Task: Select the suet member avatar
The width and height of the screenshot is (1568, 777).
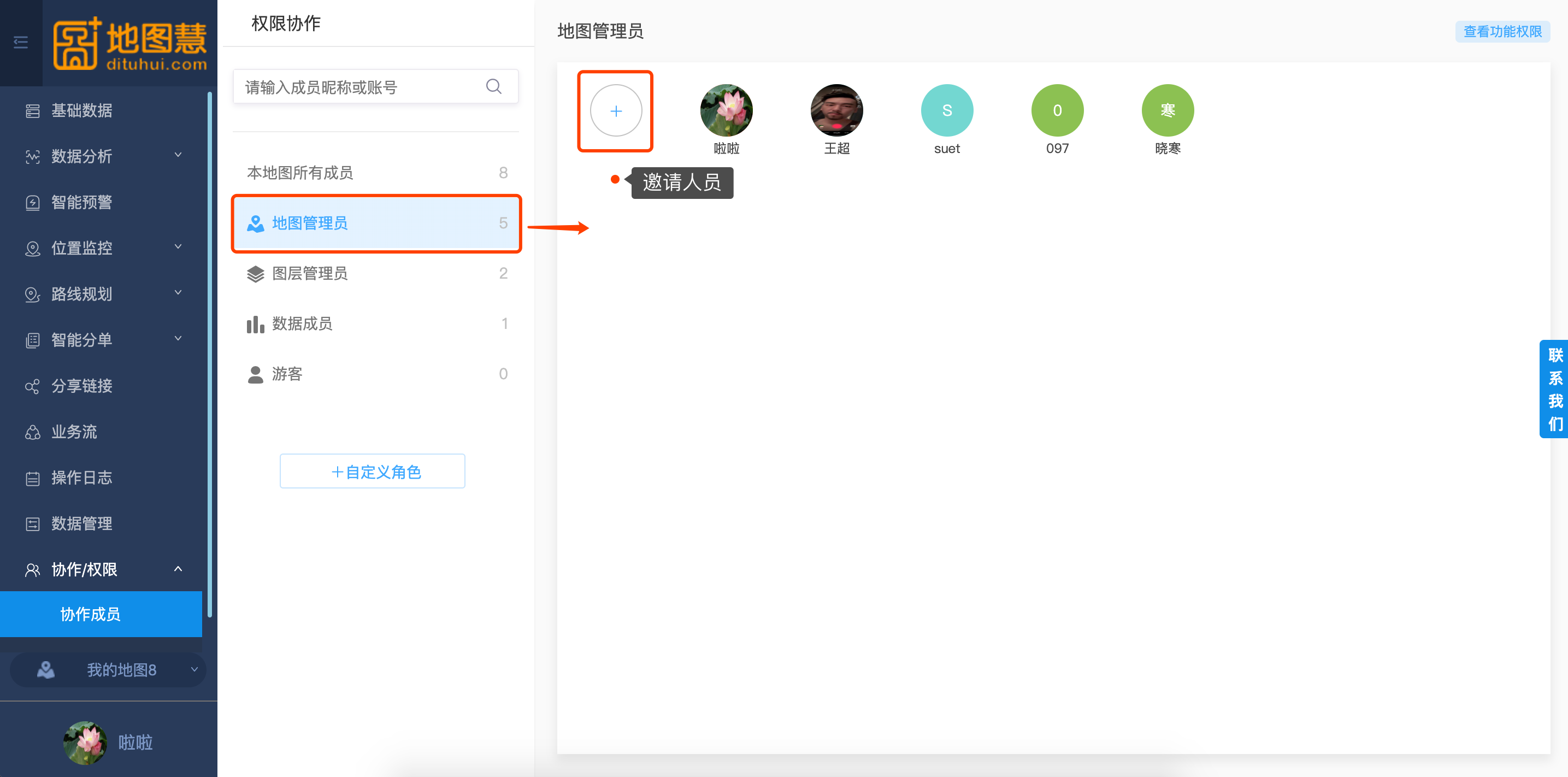Action: (x=946, y=110)
